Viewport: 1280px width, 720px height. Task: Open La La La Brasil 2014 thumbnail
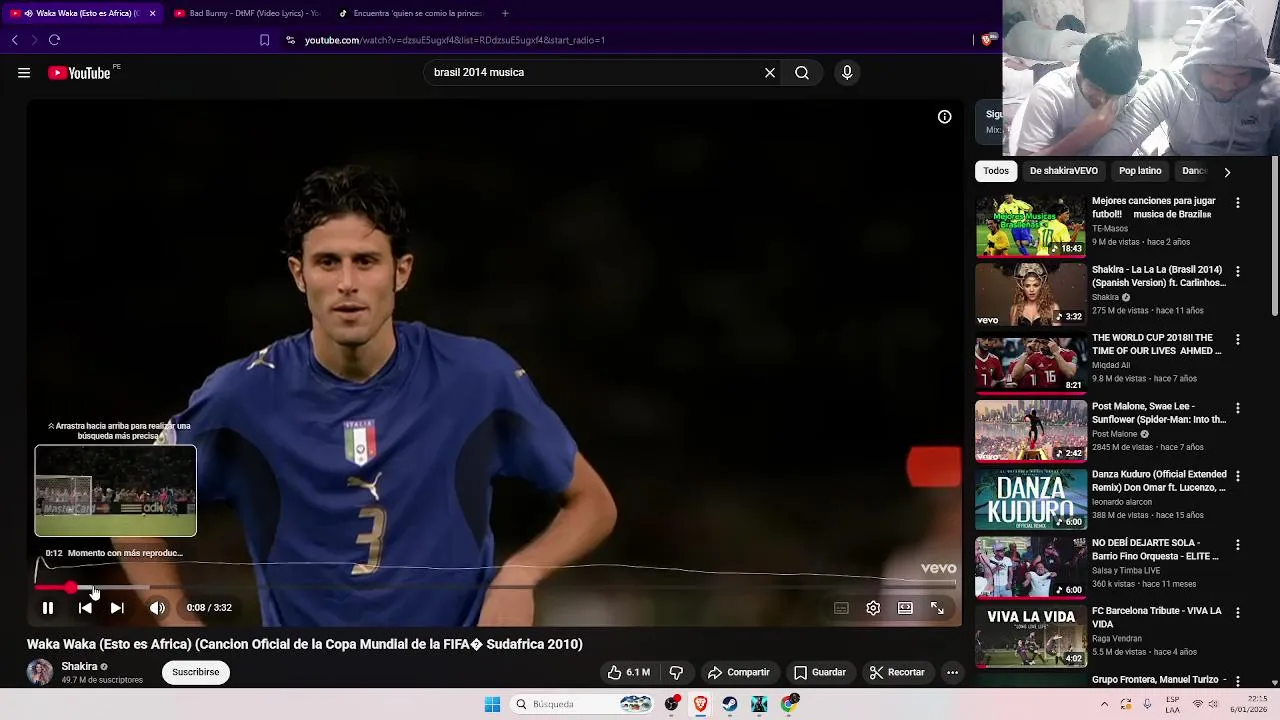1030,294
